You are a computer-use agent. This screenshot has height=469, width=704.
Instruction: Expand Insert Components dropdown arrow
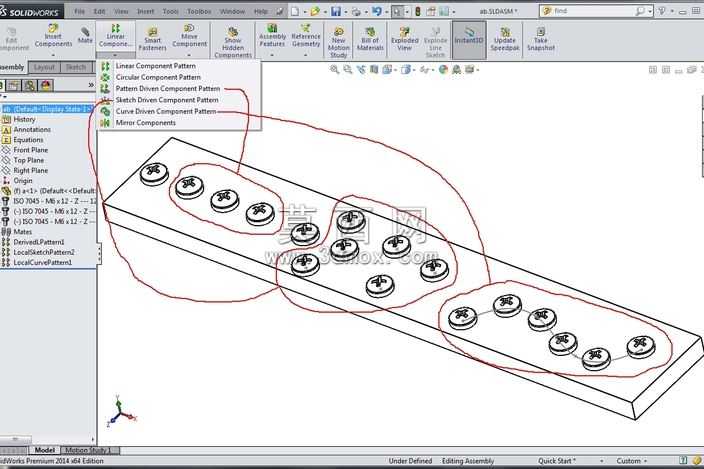point(53,55)
